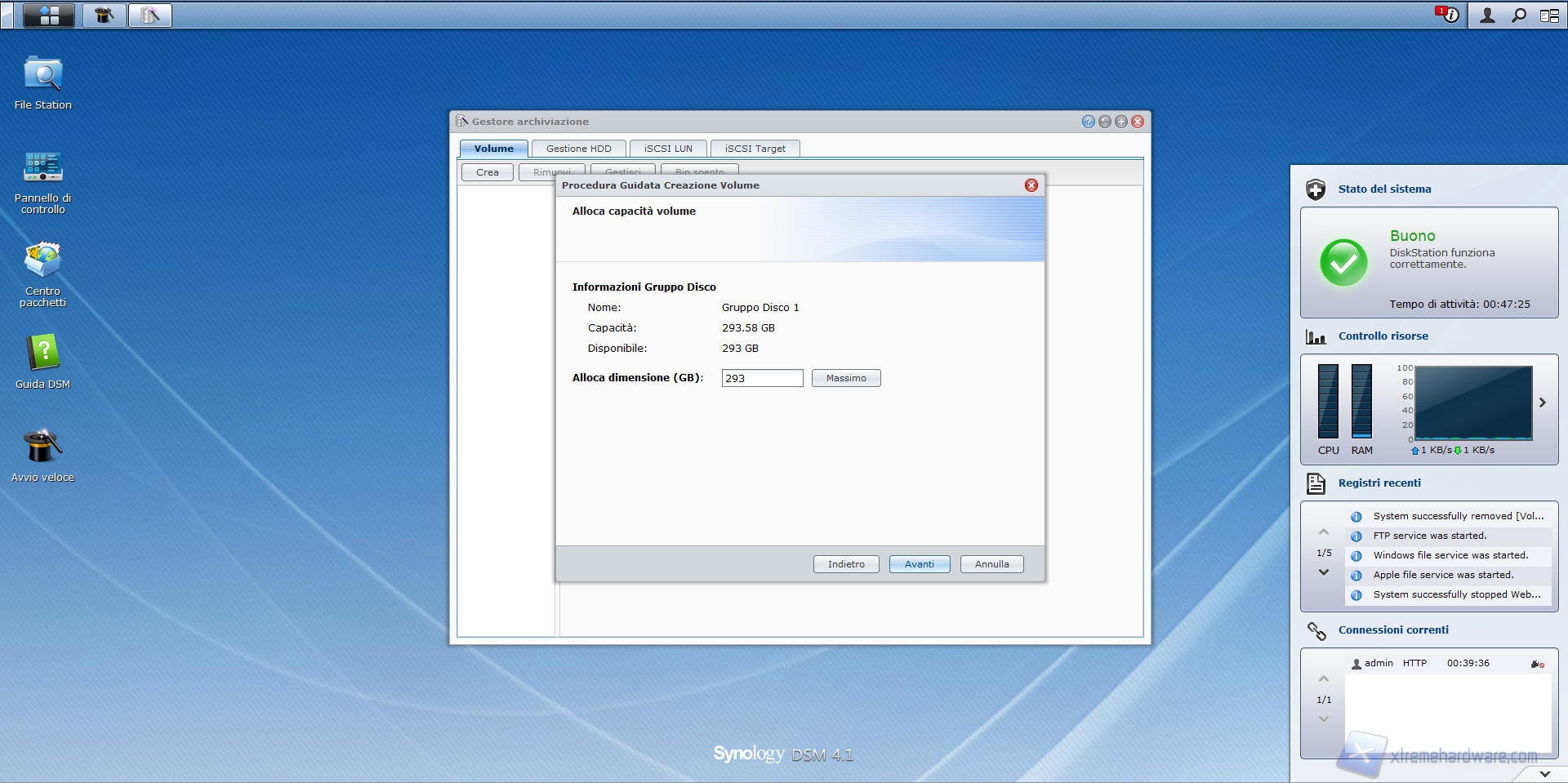Go back with Indietro button
Image resolution: width=1568 pixels, height=783 pixels.
pos(845,564)
